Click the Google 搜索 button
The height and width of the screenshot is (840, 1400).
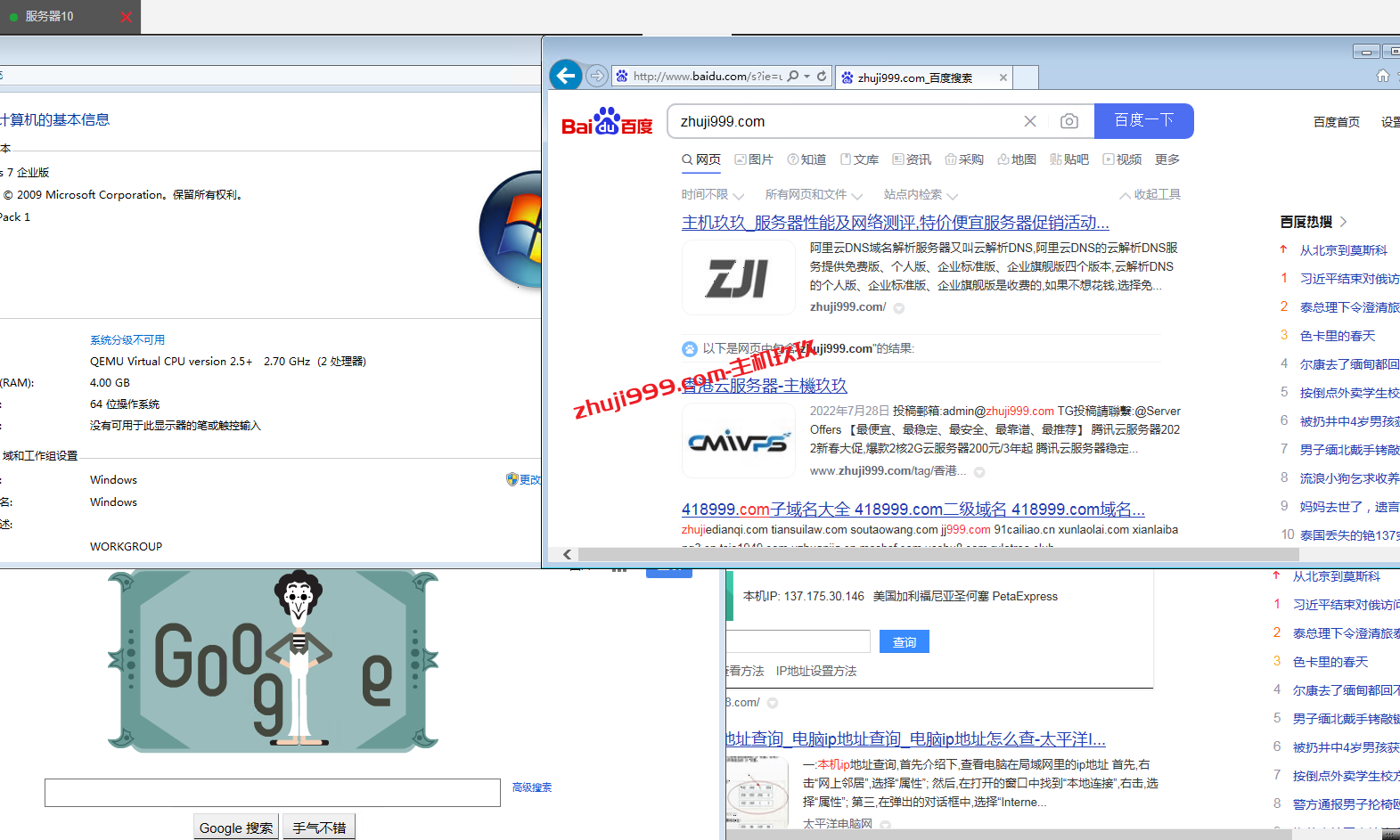click(x=236, y=828)
